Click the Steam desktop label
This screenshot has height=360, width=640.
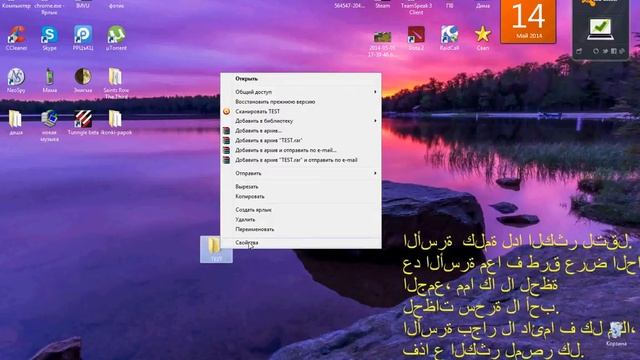[x=382, y=6]
